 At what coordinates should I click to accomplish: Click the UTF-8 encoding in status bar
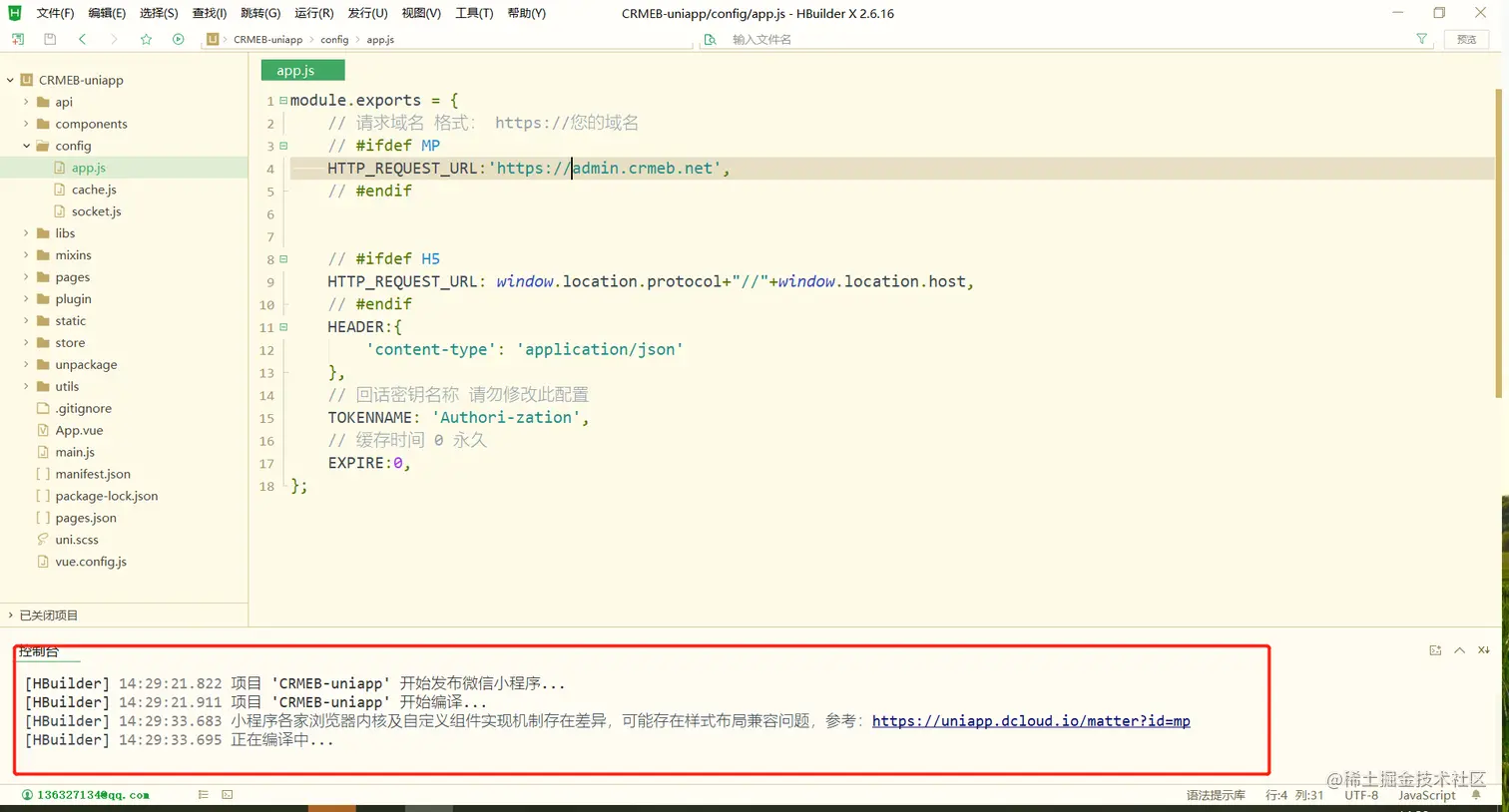coord(1361,795)
